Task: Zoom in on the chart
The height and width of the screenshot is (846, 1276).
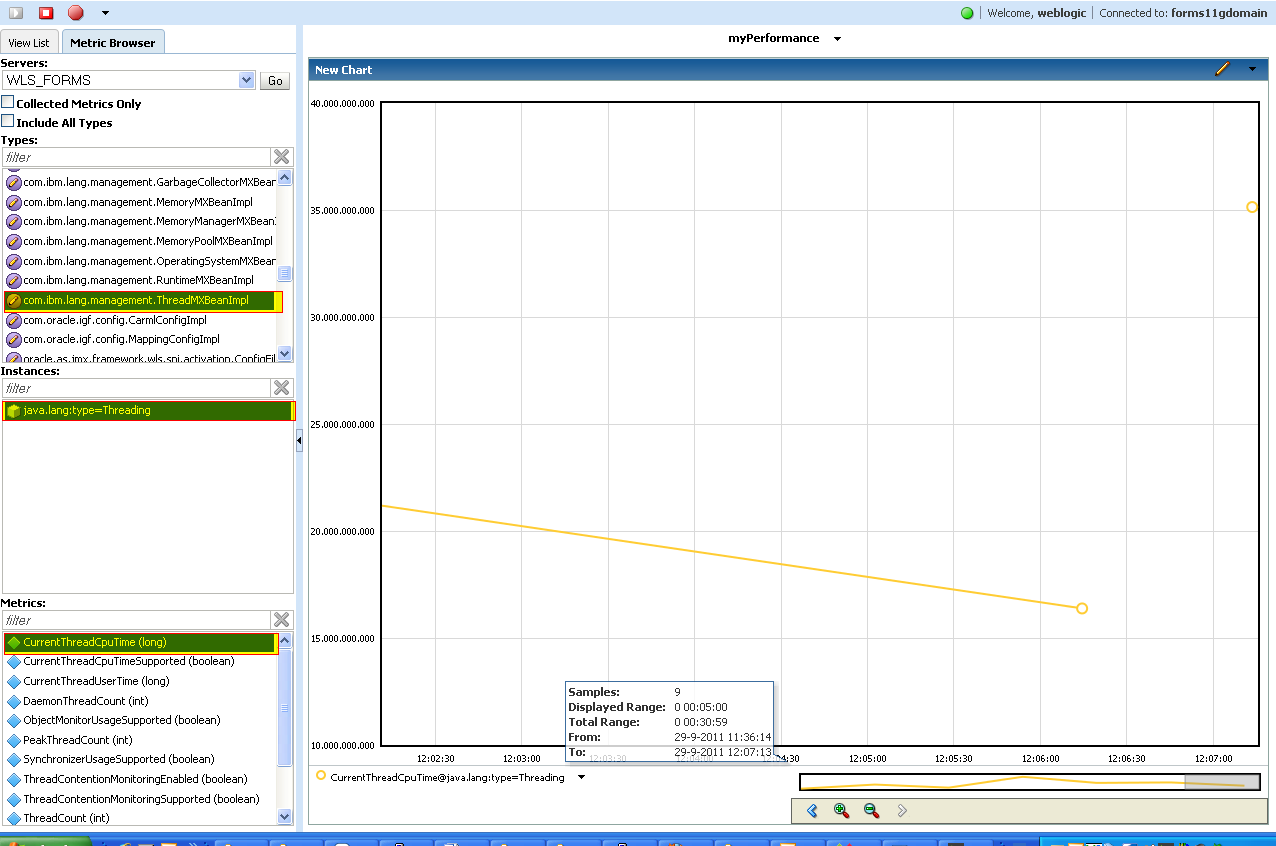Action: 841,811
